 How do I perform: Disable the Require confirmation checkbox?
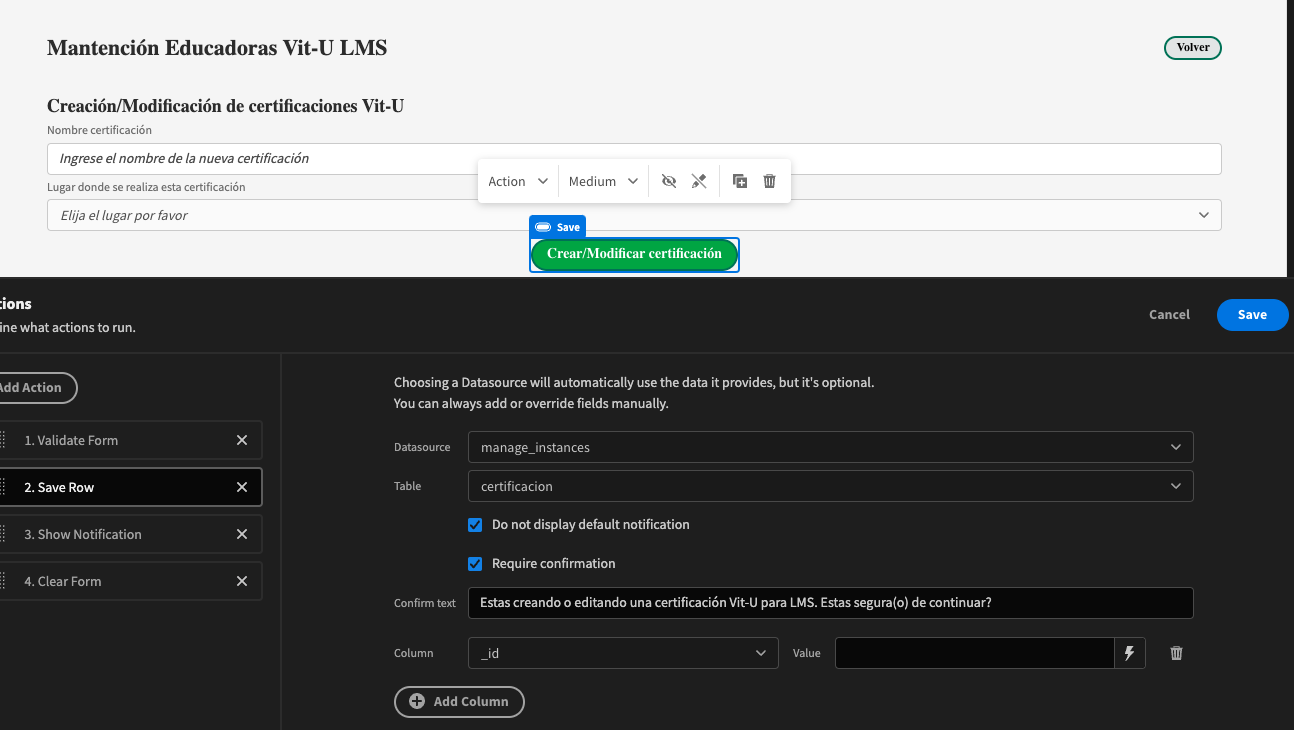474,563
